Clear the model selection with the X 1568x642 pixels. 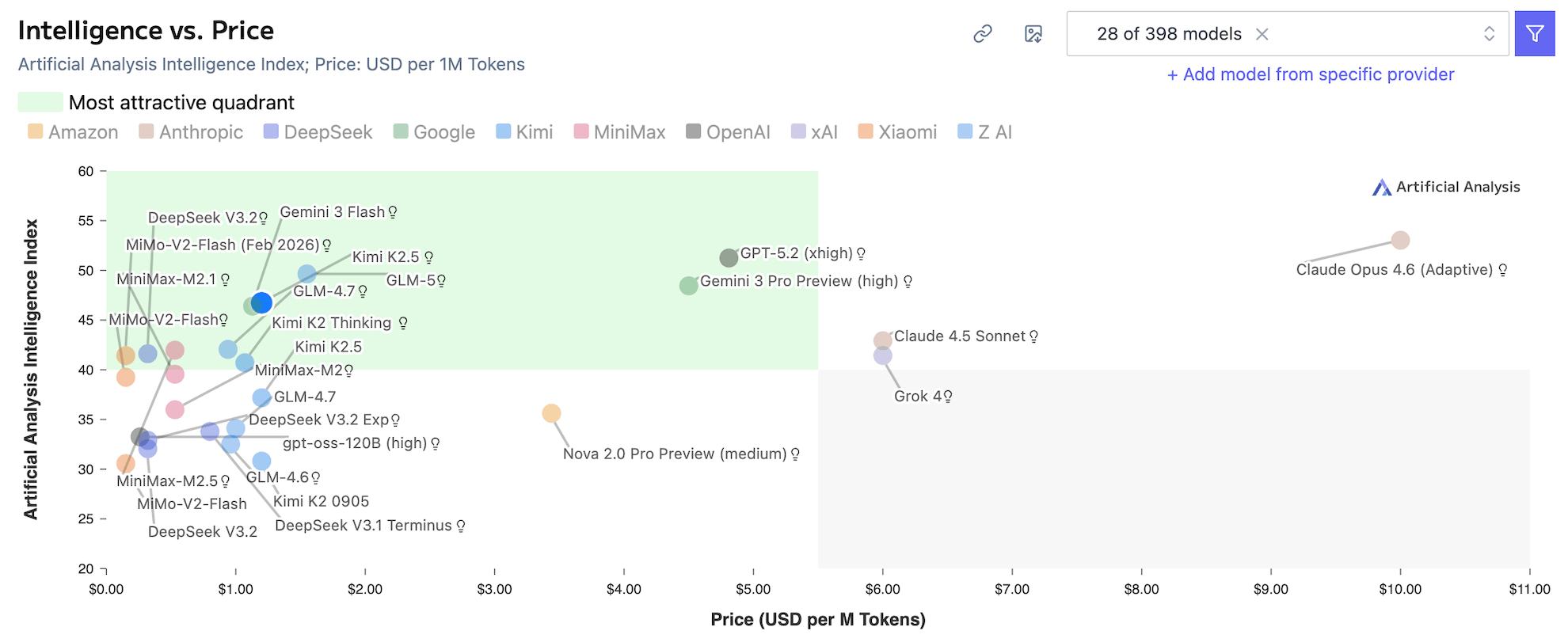tap(1262, 33)
